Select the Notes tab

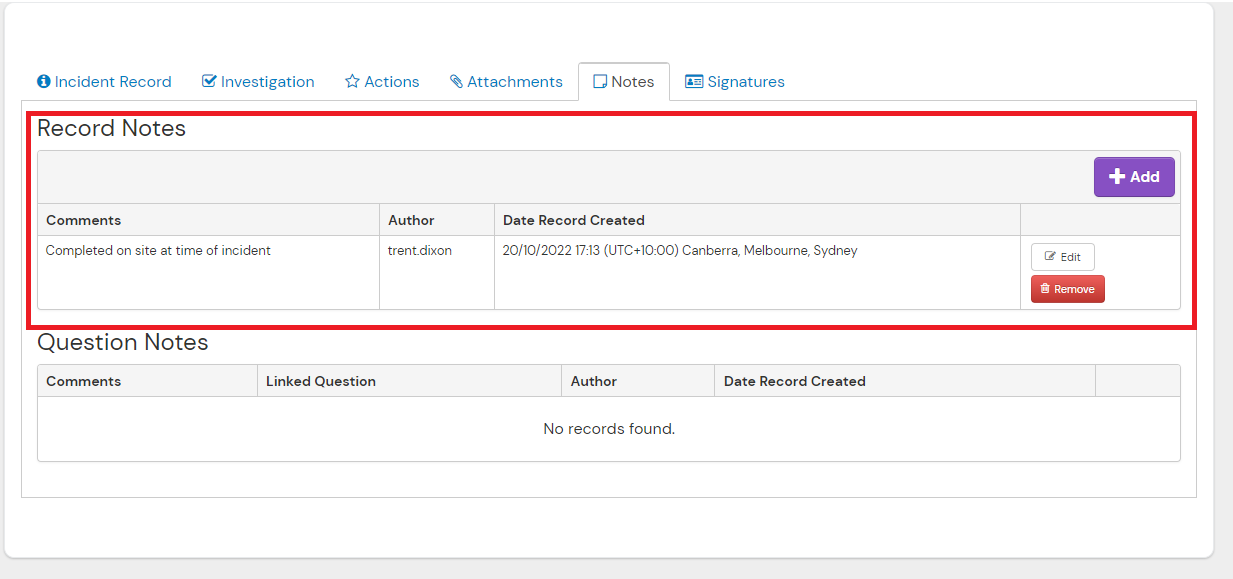pyautogui.click(x=624, y=82)
